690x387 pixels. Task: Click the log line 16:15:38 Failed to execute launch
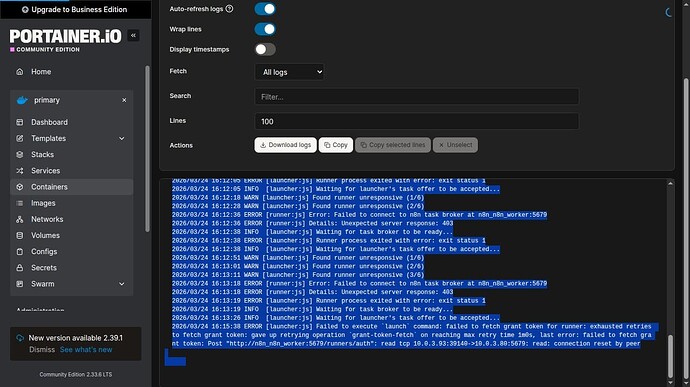pyautogui.click(x=414, y=335)
